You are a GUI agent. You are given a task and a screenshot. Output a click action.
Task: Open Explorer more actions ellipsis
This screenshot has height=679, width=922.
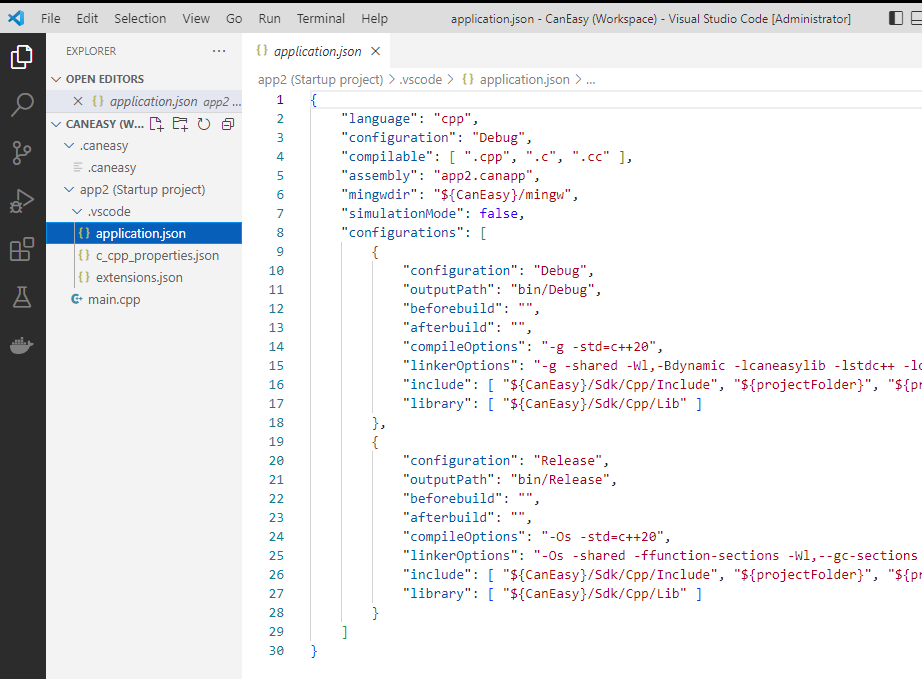pos(219,51)
